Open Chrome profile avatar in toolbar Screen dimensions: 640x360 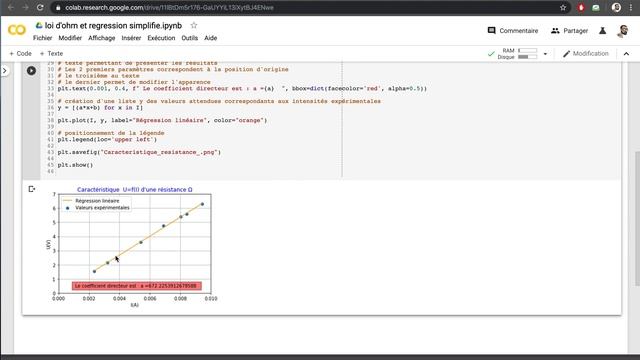(616, 7)
